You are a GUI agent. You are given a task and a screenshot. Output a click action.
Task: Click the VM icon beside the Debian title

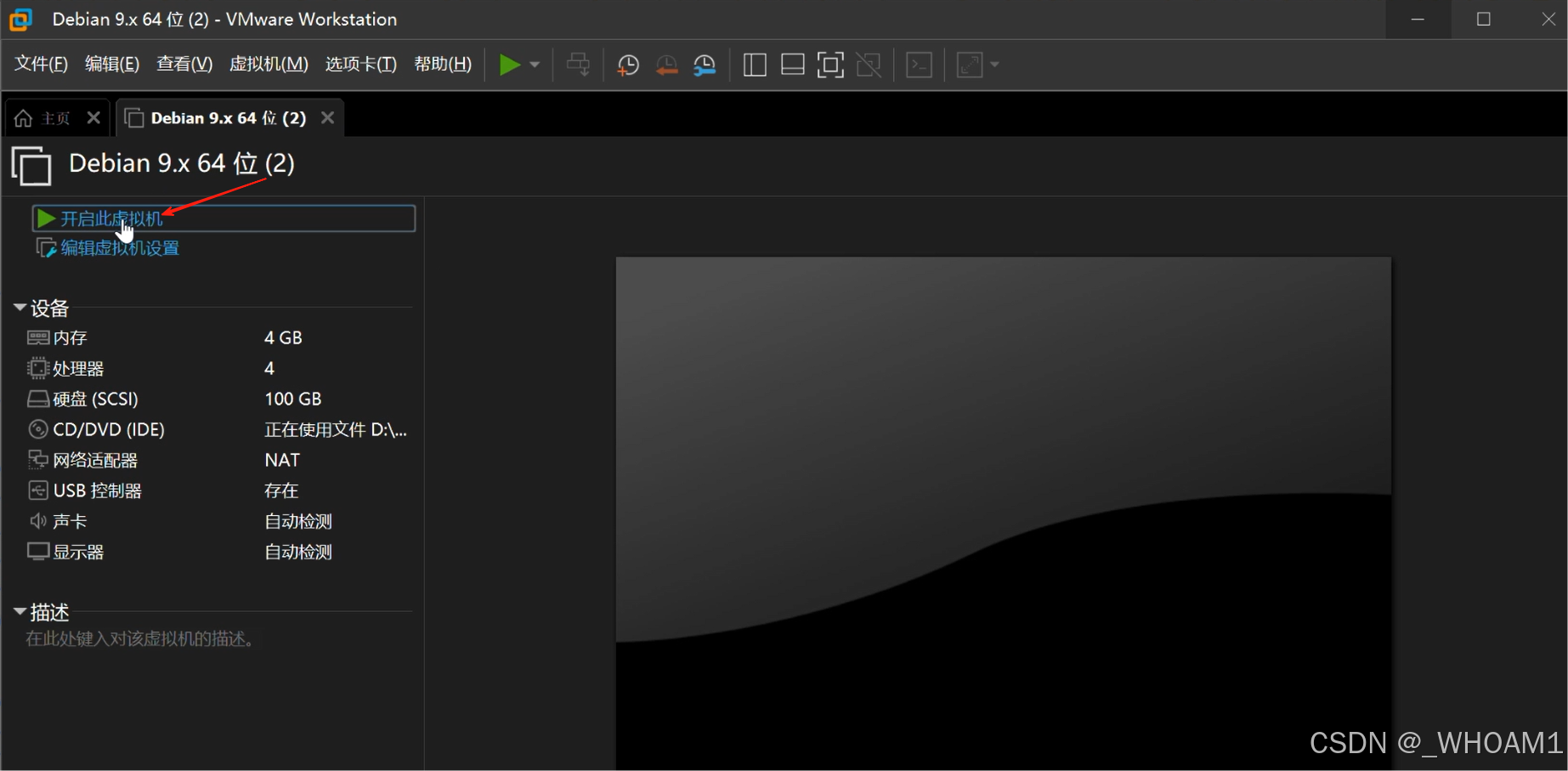(31, 165)
